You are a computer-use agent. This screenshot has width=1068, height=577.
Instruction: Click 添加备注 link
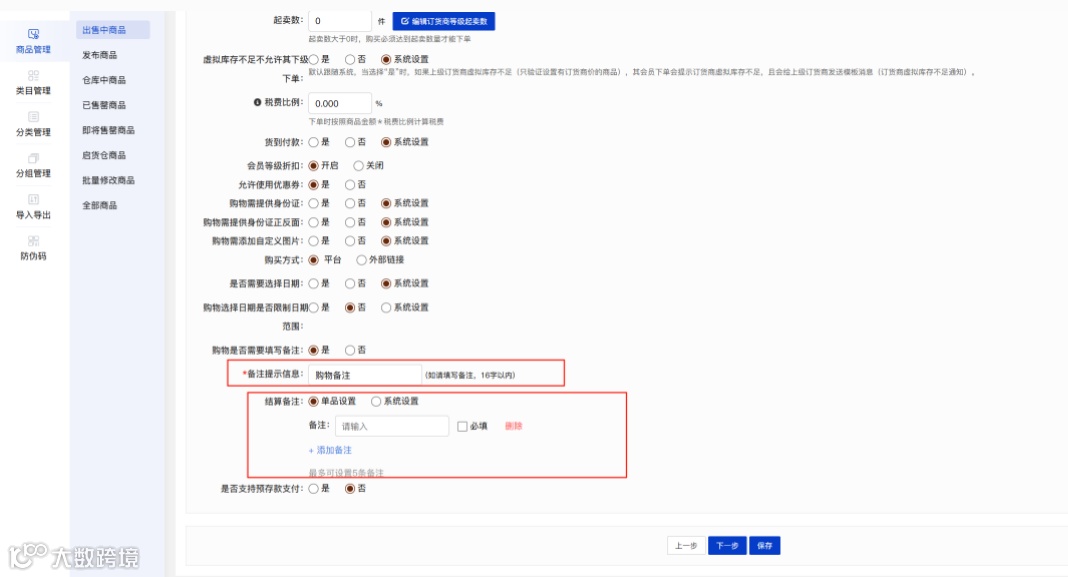coord(330,450)
